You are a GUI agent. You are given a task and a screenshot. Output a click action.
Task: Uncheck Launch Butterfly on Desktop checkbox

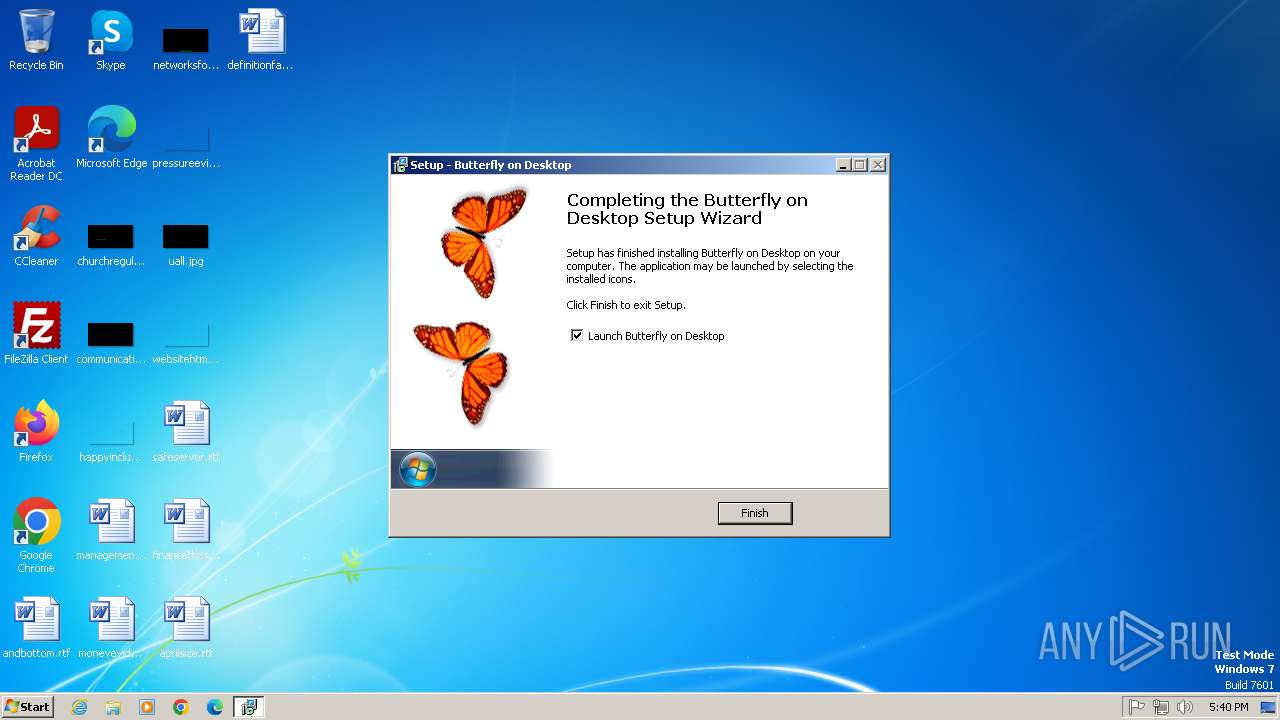click(577, 336)
